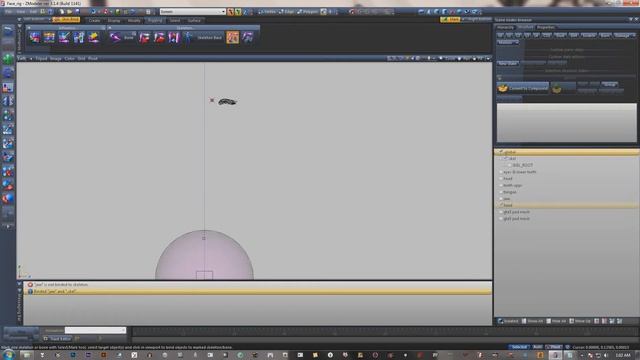This screenshot has height=360, width=640.
Task: Toggle the checkbox beside tongue node
Action: click(501, 192)
